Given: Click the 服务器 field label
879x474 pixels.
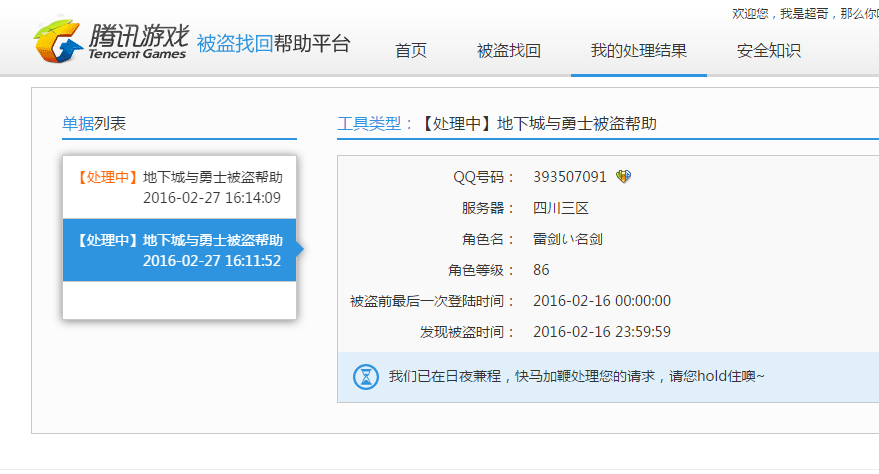Looking at the screenshot, I should pos(488,208).
